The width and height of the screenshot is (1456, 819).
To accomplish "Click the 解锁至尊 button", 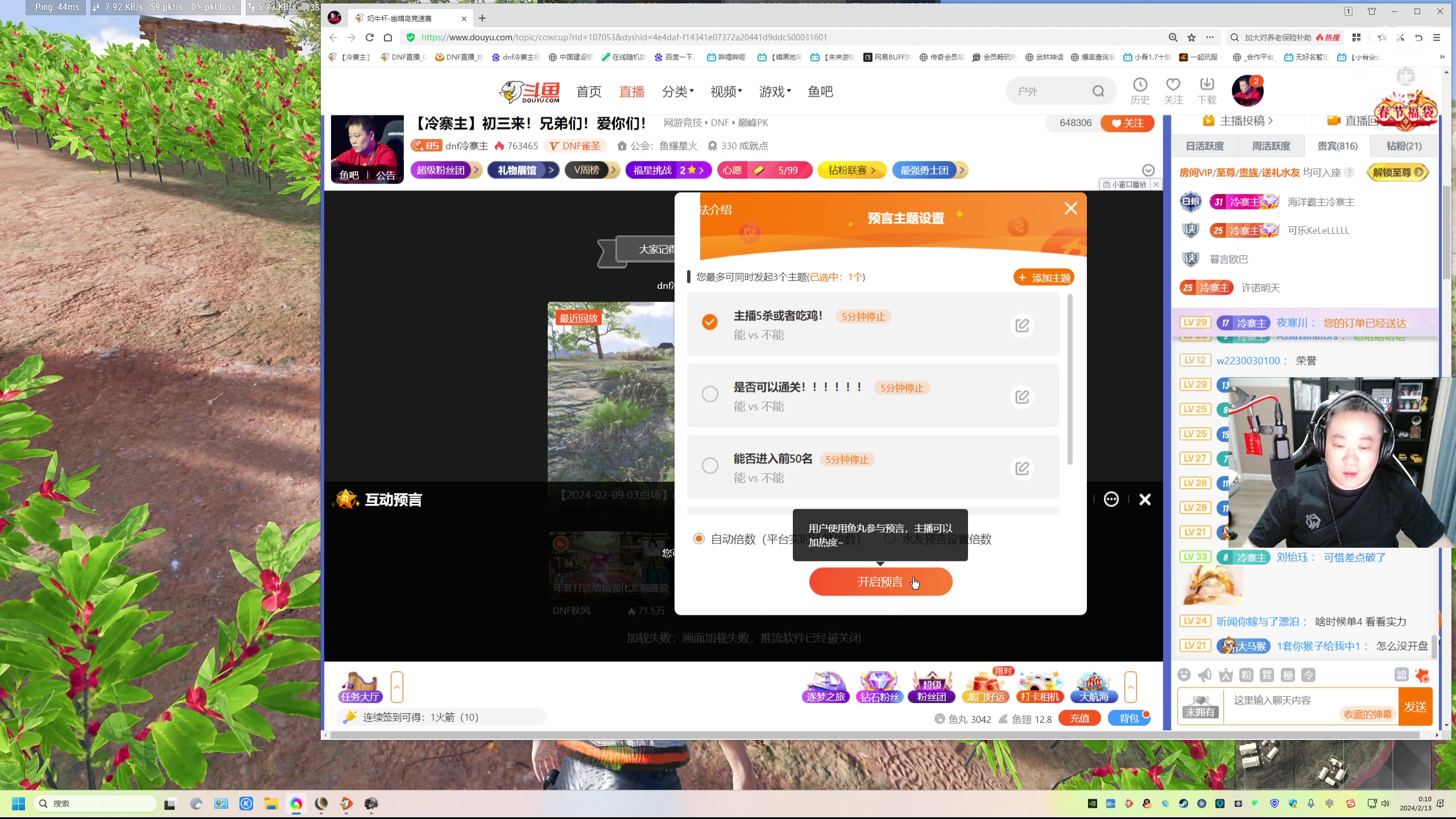I will coord(1397,172).
